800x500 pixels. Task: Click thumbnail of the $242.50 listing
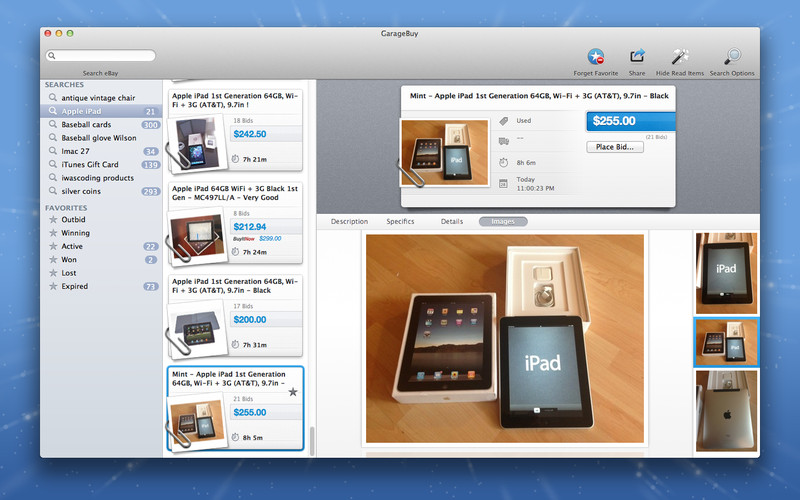pos(198,142)
